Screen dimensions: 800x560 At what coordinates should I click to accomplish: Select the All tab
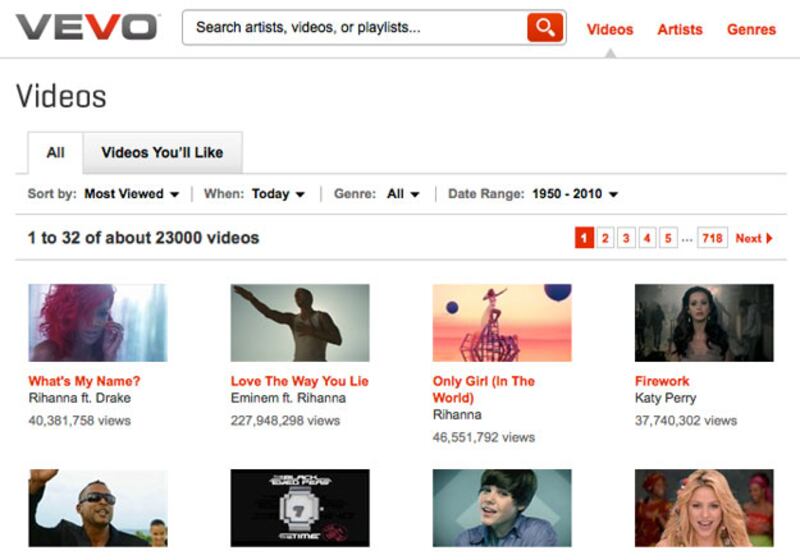click(56, 152)
